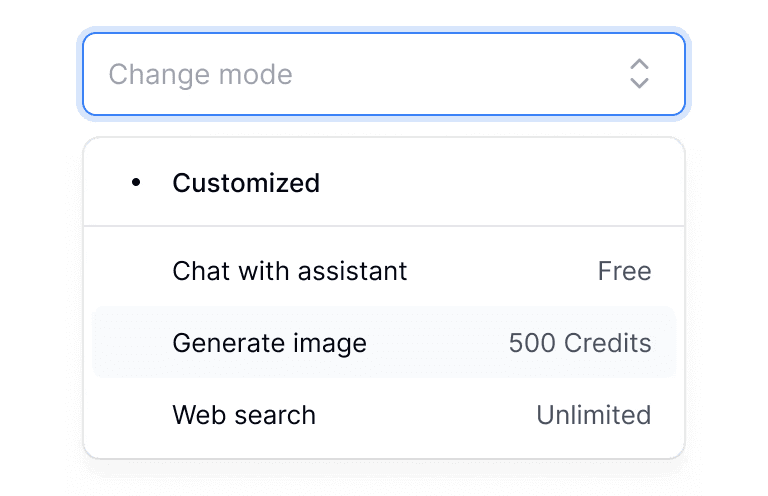Click the selected-item dot in the options list
768x496 pixels.
pos(136,183)
